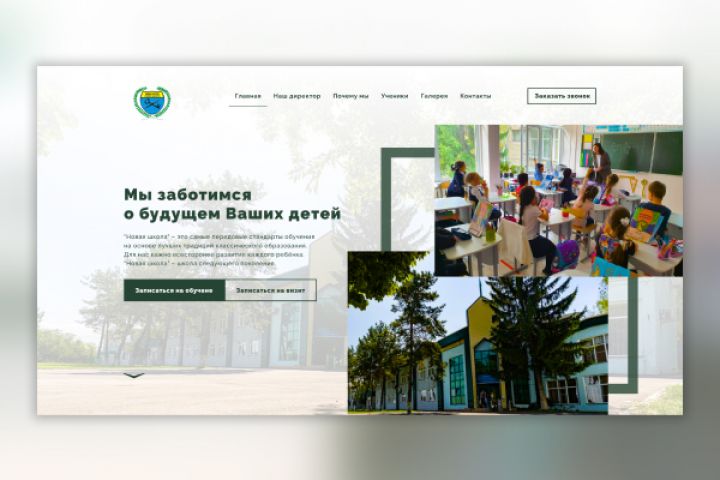
Task: Open the Контакты menu item
Action: click(475, 96)
